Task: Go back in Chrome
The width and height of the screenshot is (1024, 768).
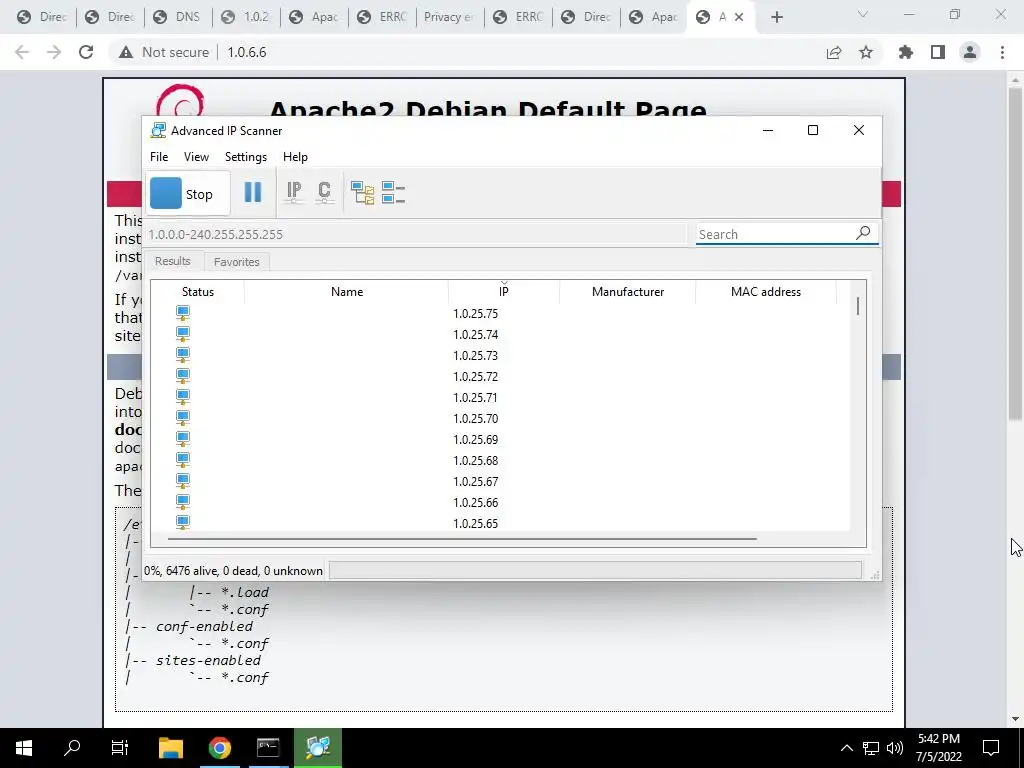Action: [22, 52]
